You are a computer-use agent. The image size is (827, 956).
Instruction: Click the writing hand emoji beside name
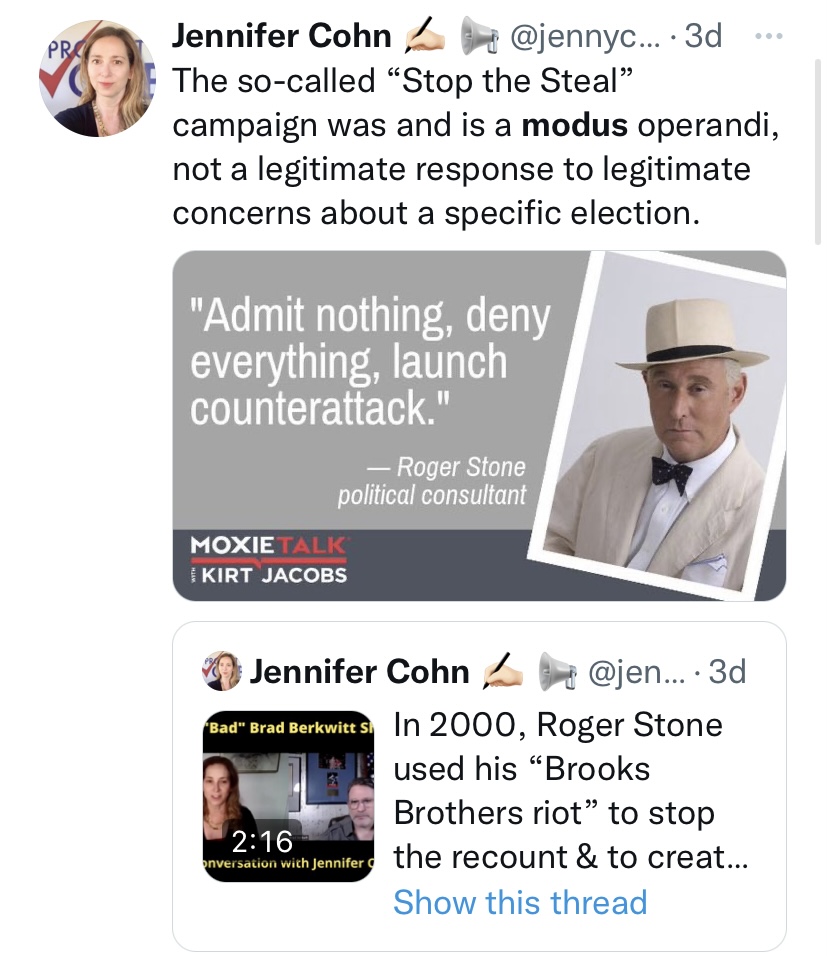pos(425,37)
